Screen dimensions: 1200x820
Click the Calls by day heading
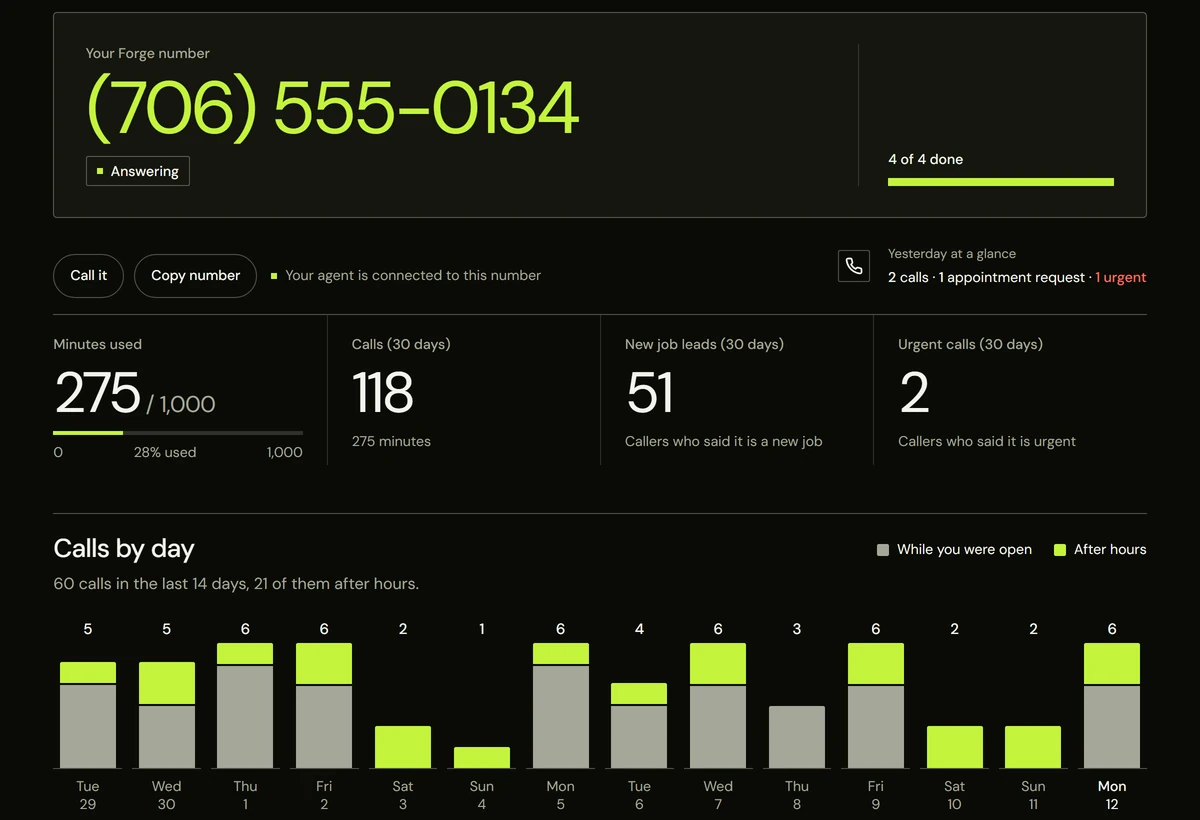[124, 549]
